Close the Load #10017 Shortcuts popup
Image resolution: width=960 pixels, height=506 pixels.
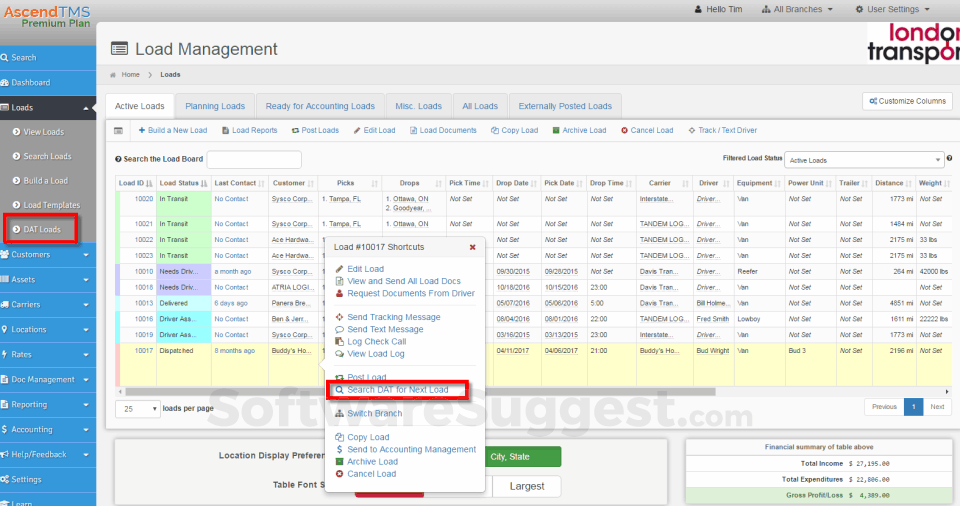click(x=473, y=246)
